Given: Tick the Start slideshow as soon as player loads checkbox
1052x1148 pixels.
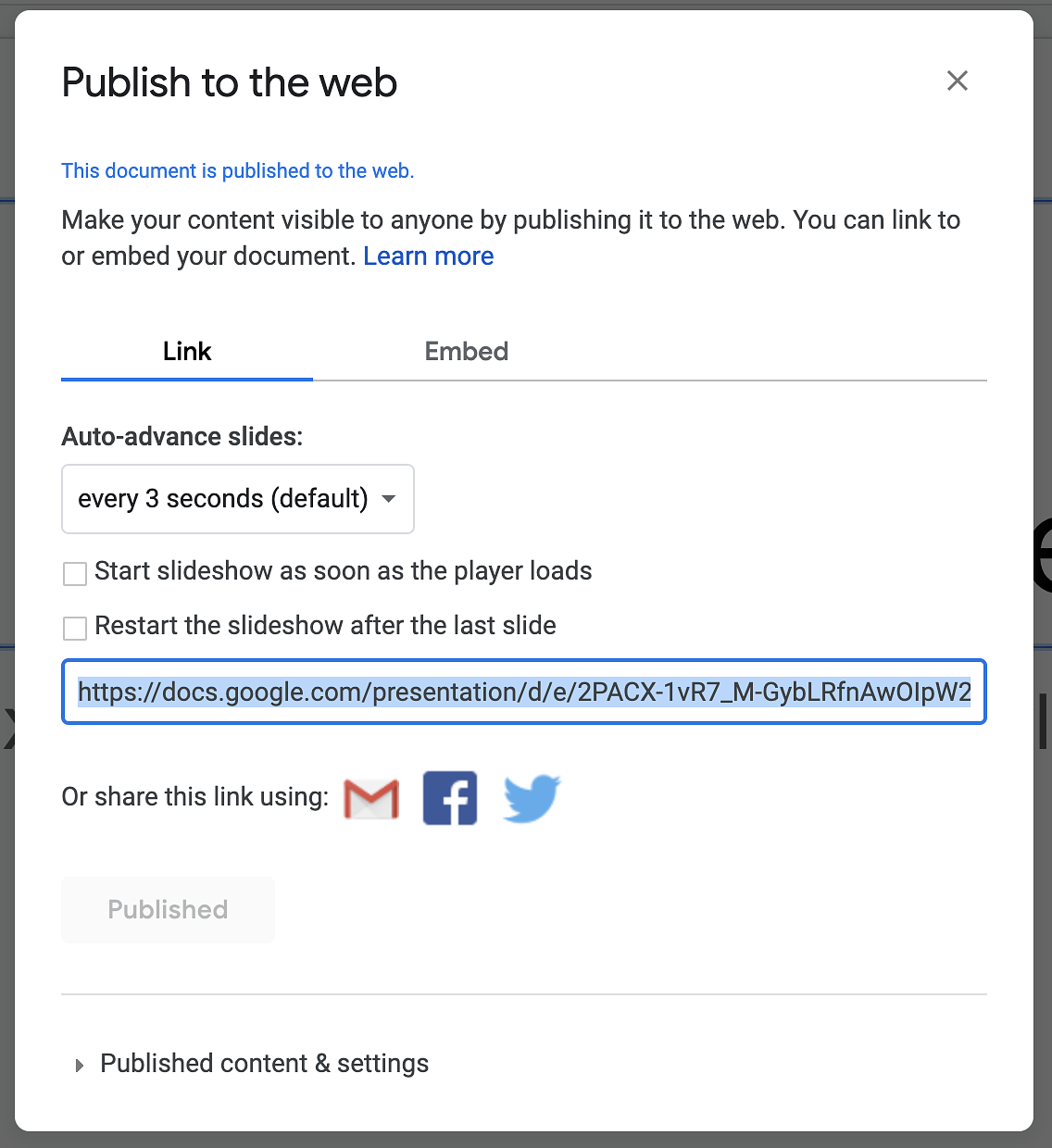Looking at the screenshot, I should (x=75, y=574).
